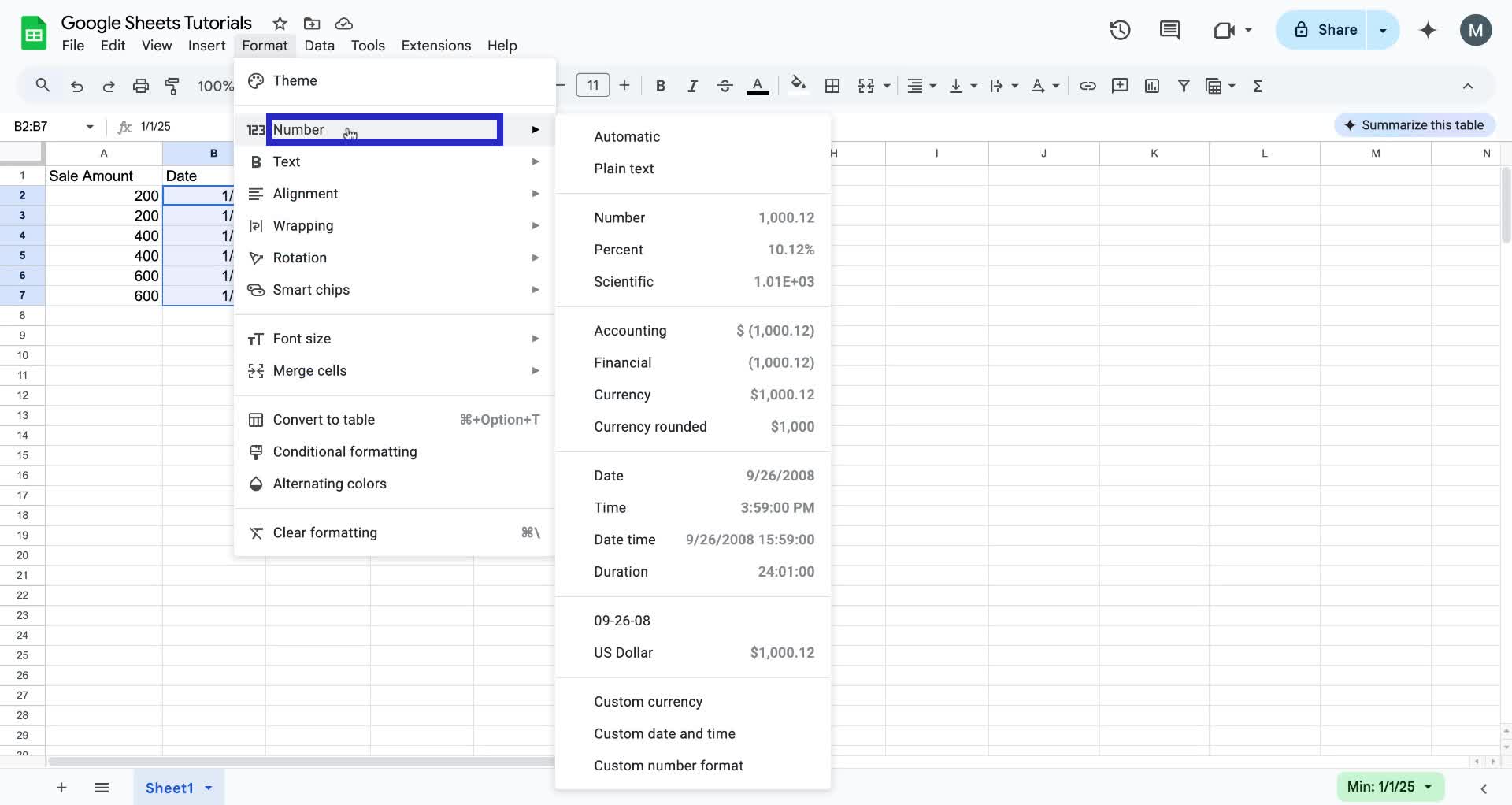1512x805 pixels.
Task: Insert a comment using the toolbar icon
Action: pyautogui.click(x=1119, y=85)
